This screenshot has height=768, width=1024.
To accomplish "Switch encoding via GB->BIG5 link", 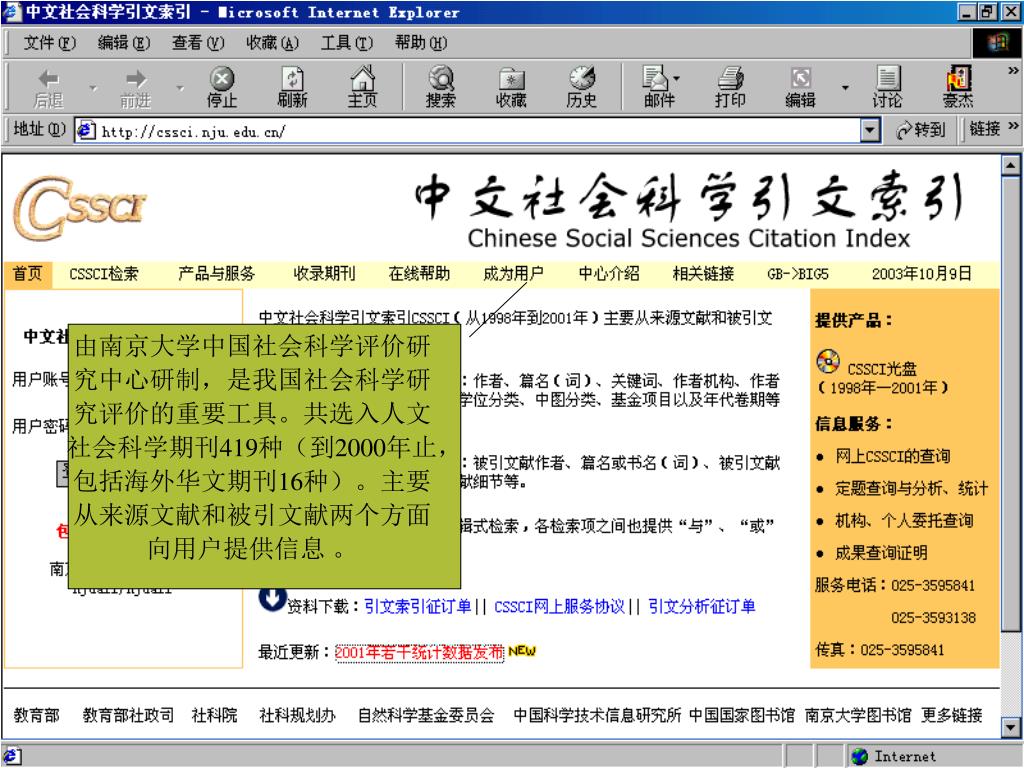I will tap(798, 274).
